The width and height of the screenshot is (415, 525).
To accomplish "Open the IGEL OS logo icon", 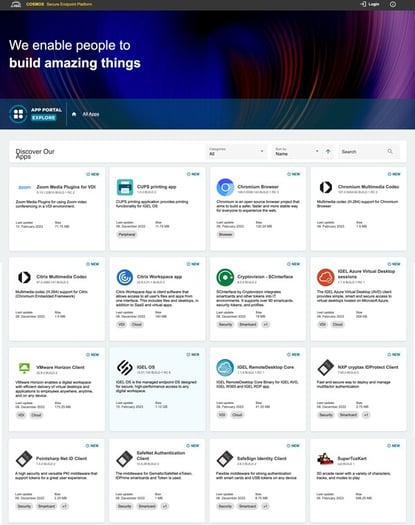I will click(125, 368).
